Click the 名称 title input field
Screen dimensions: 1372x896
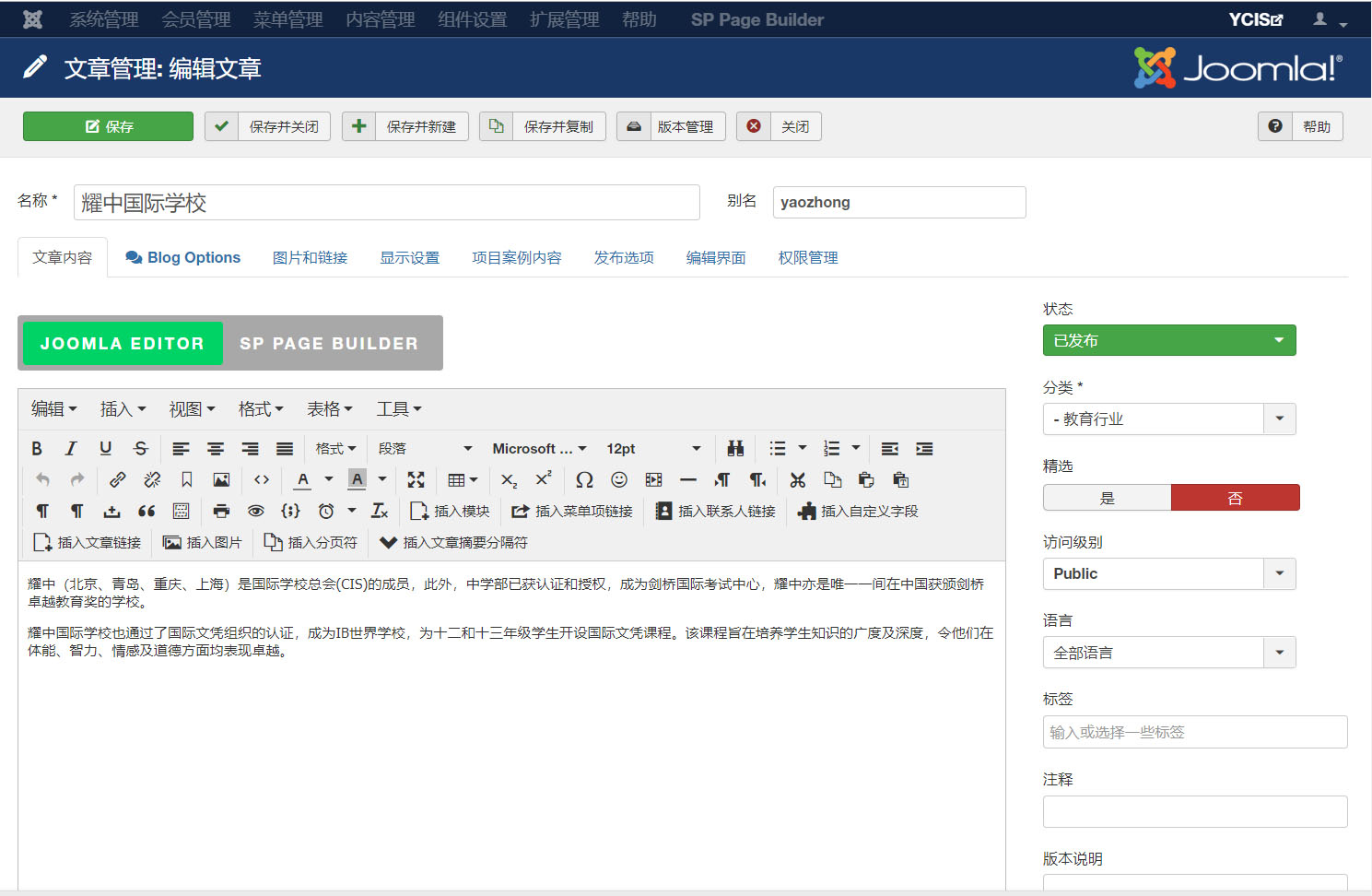[387, 202]
